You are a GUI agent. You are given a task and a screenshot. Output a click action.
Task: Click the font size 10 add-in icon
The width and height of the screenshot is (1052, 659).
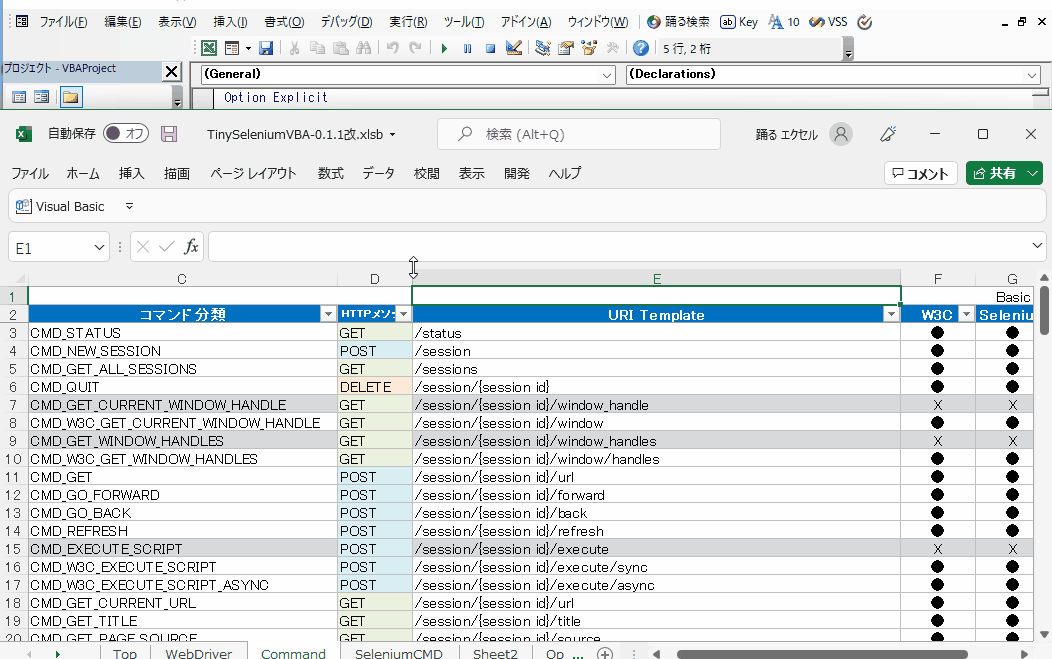point(784,22)
